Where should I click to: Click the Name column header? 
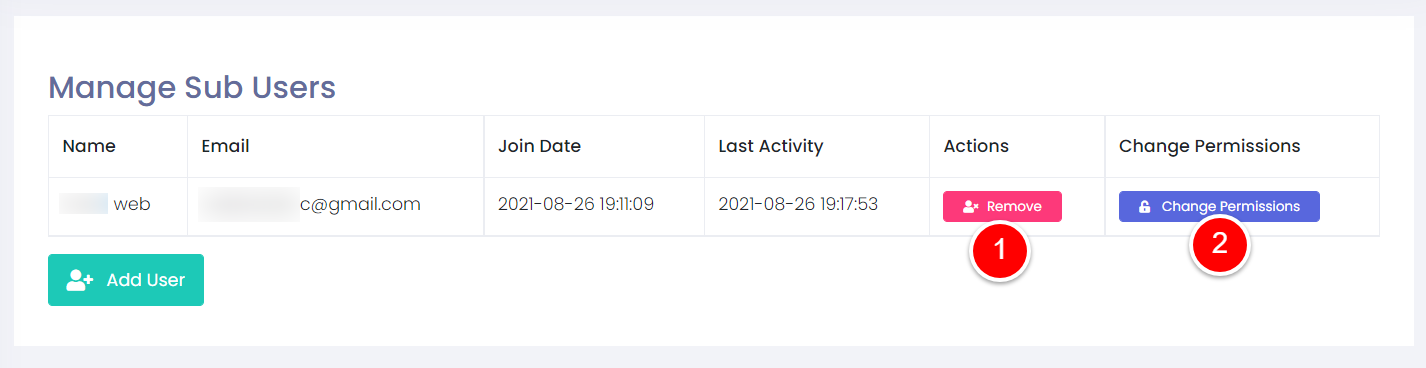pos(89,146)
